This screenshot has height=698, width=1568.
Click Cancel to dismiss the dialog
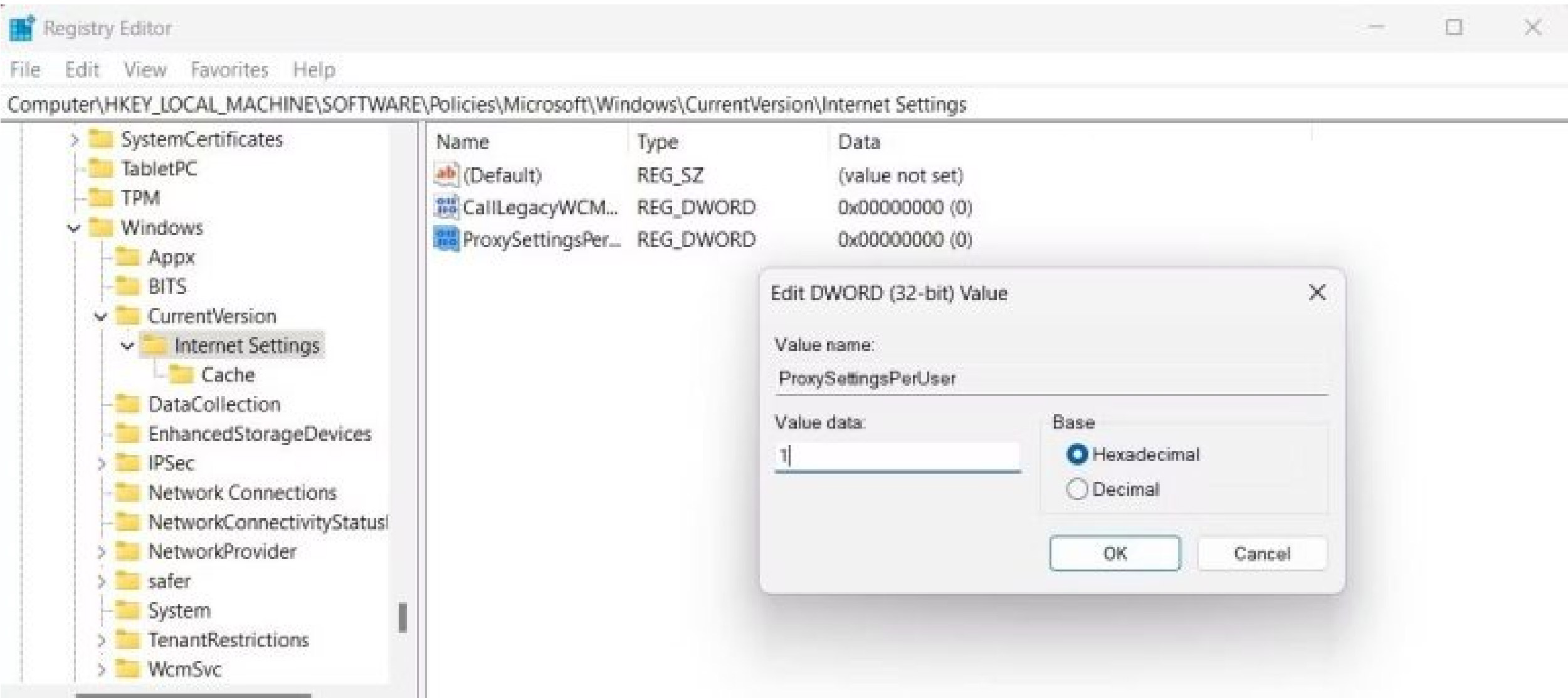tap(1262, 553)
